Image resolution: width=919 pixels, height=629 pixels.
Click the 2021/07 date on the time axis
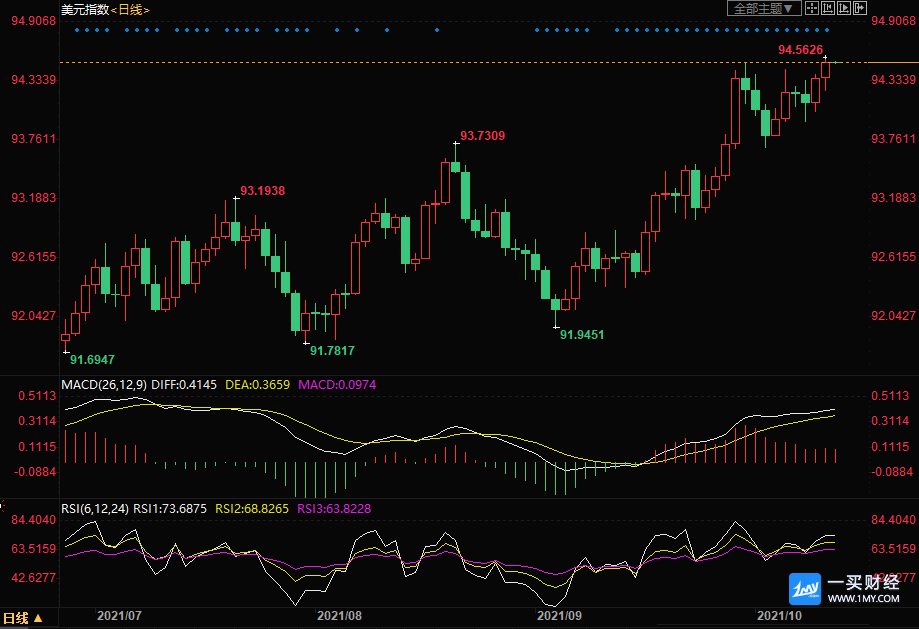click(119, 616)
